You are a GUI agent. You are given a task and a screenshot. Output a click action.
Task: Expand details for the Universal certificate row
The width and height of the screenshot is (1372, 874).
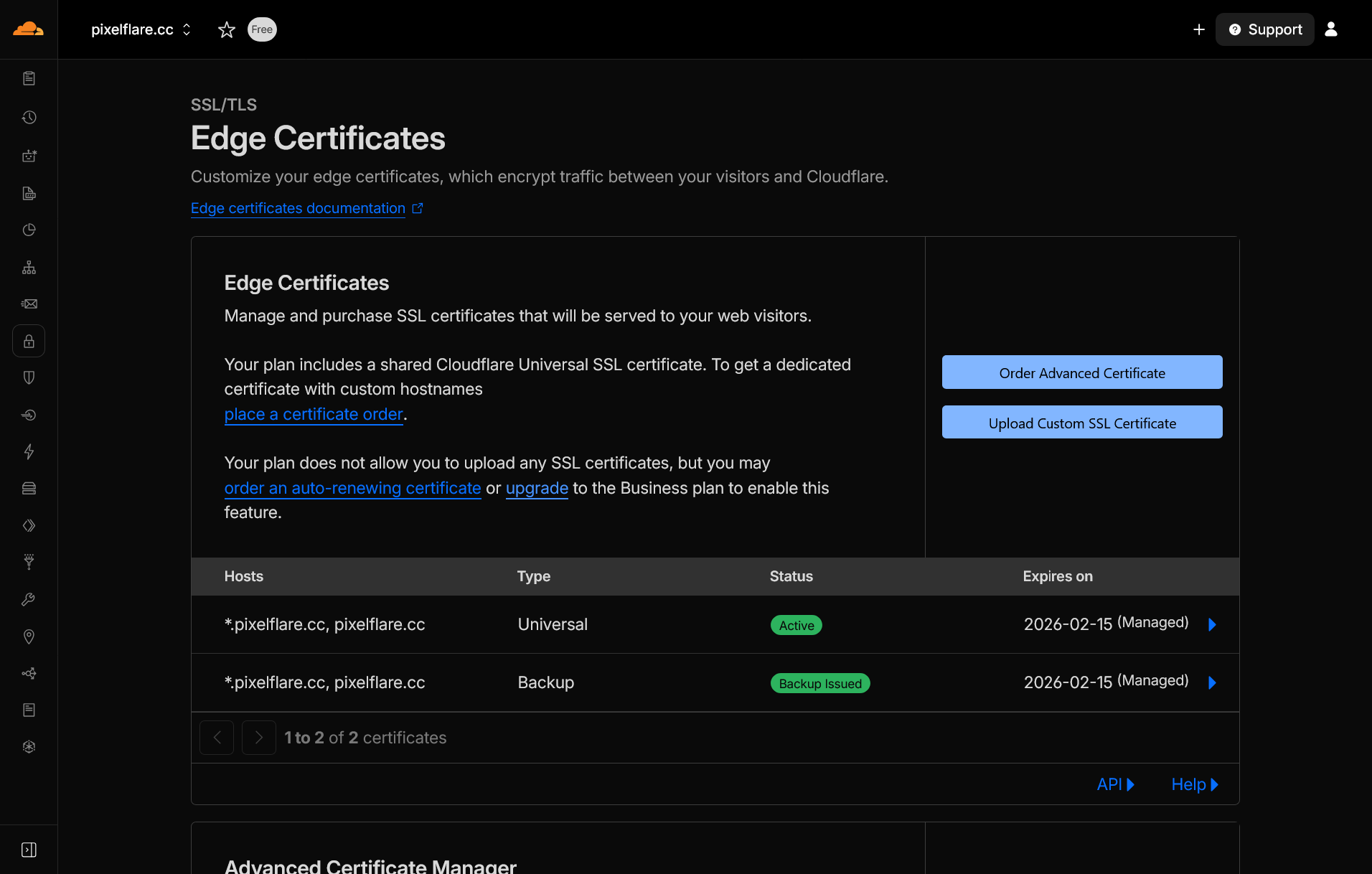click(x=1212, y=624)
